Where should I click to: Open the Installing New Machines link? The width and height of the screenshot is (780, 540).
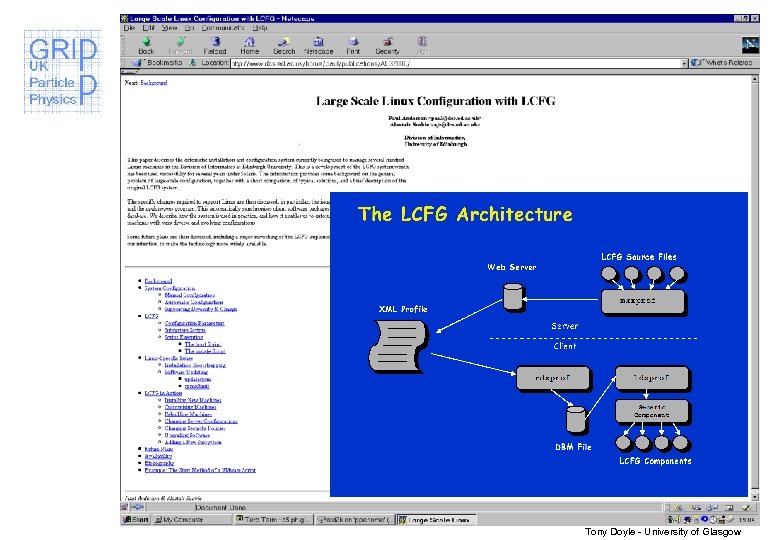[x=193, y=400]
